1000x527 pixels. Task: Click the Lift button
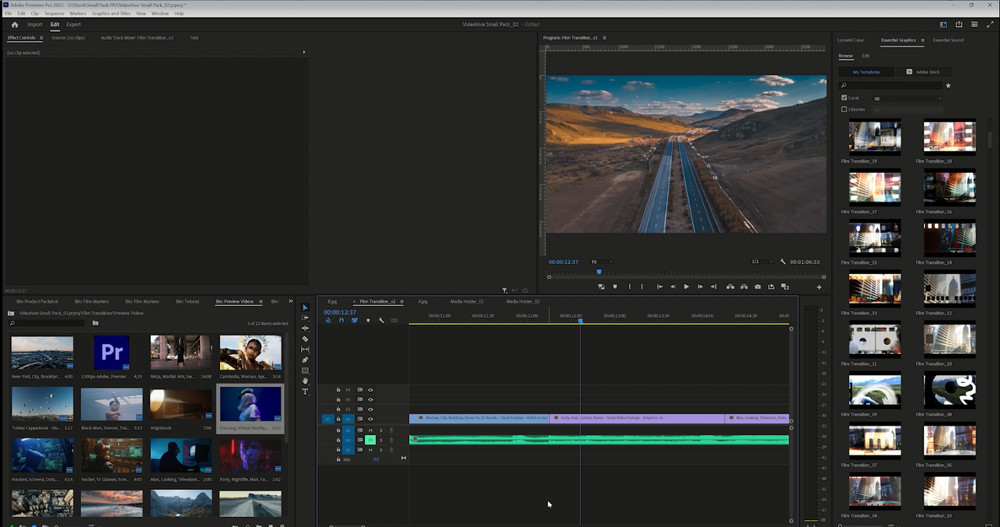point(730,286)
